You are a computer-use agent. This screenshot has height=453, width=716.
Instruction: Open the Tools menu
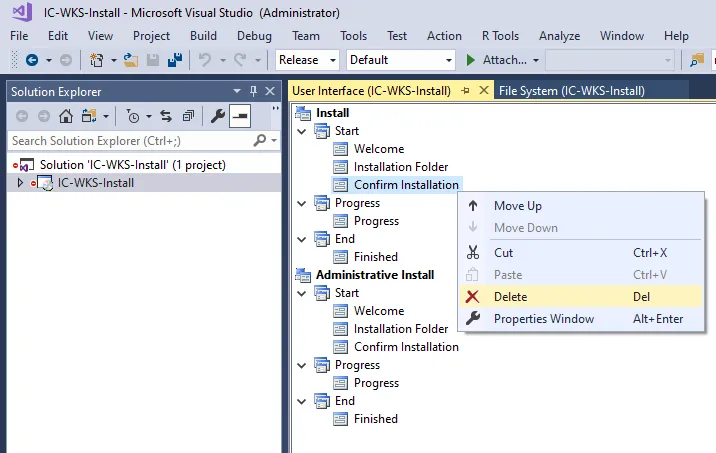pyautogui.click(x=353, y=36)
